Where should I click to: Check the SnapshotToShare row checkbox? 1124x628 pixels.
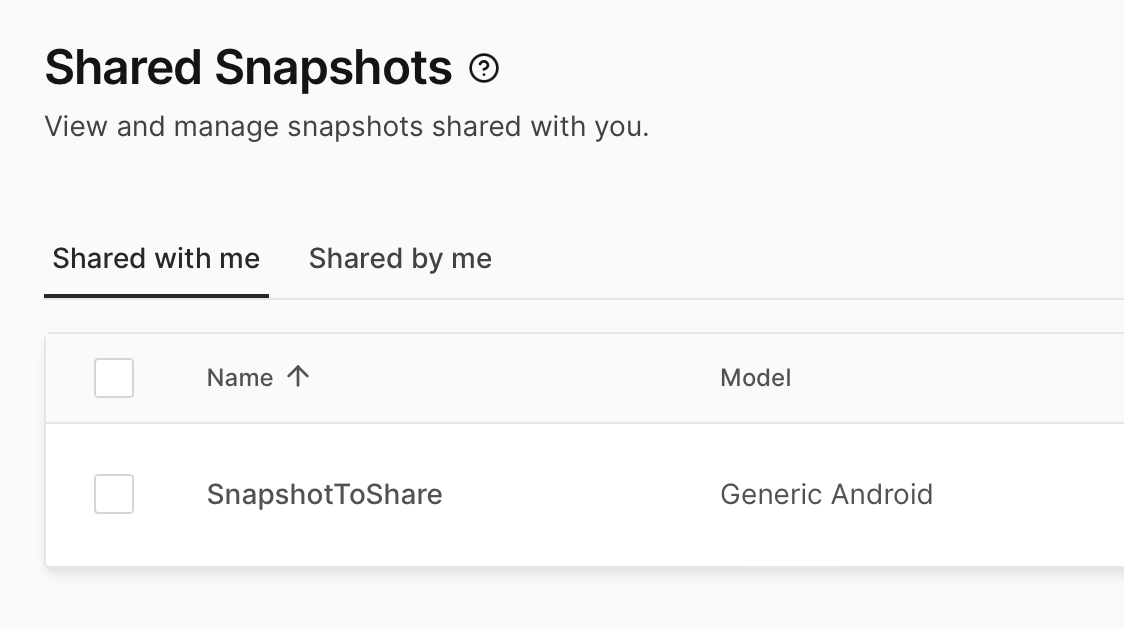pyautogui.click(x=114, y=494)
